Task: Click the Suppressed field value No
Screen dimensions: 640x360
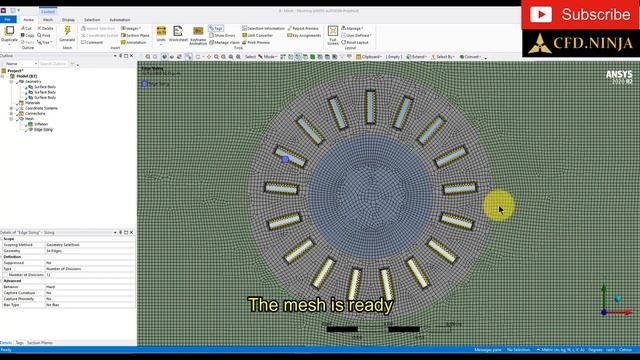Action: (x=90, y=263)
